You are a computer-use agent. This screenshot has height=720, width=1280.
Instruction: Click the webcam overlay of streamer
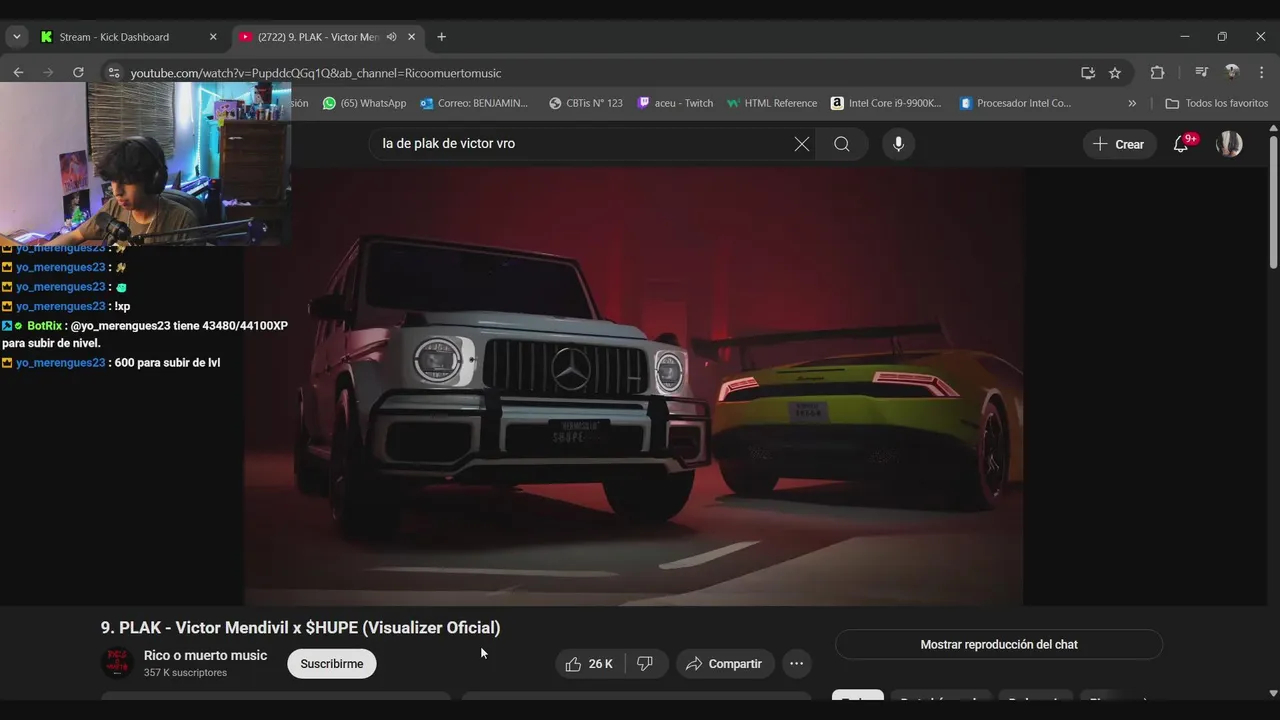click(x=146, y=163)
